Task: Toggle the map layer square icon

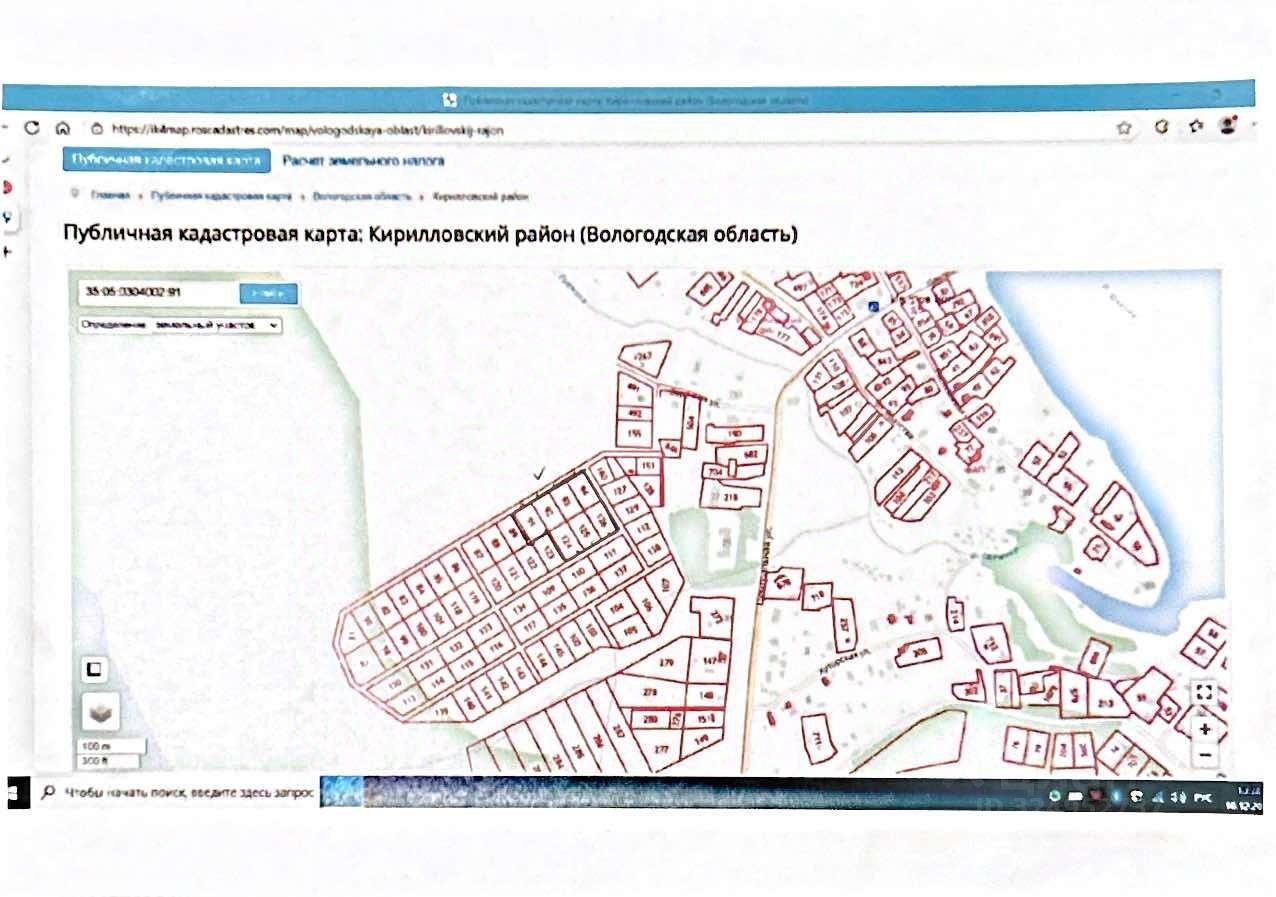Action: [96, 669]
